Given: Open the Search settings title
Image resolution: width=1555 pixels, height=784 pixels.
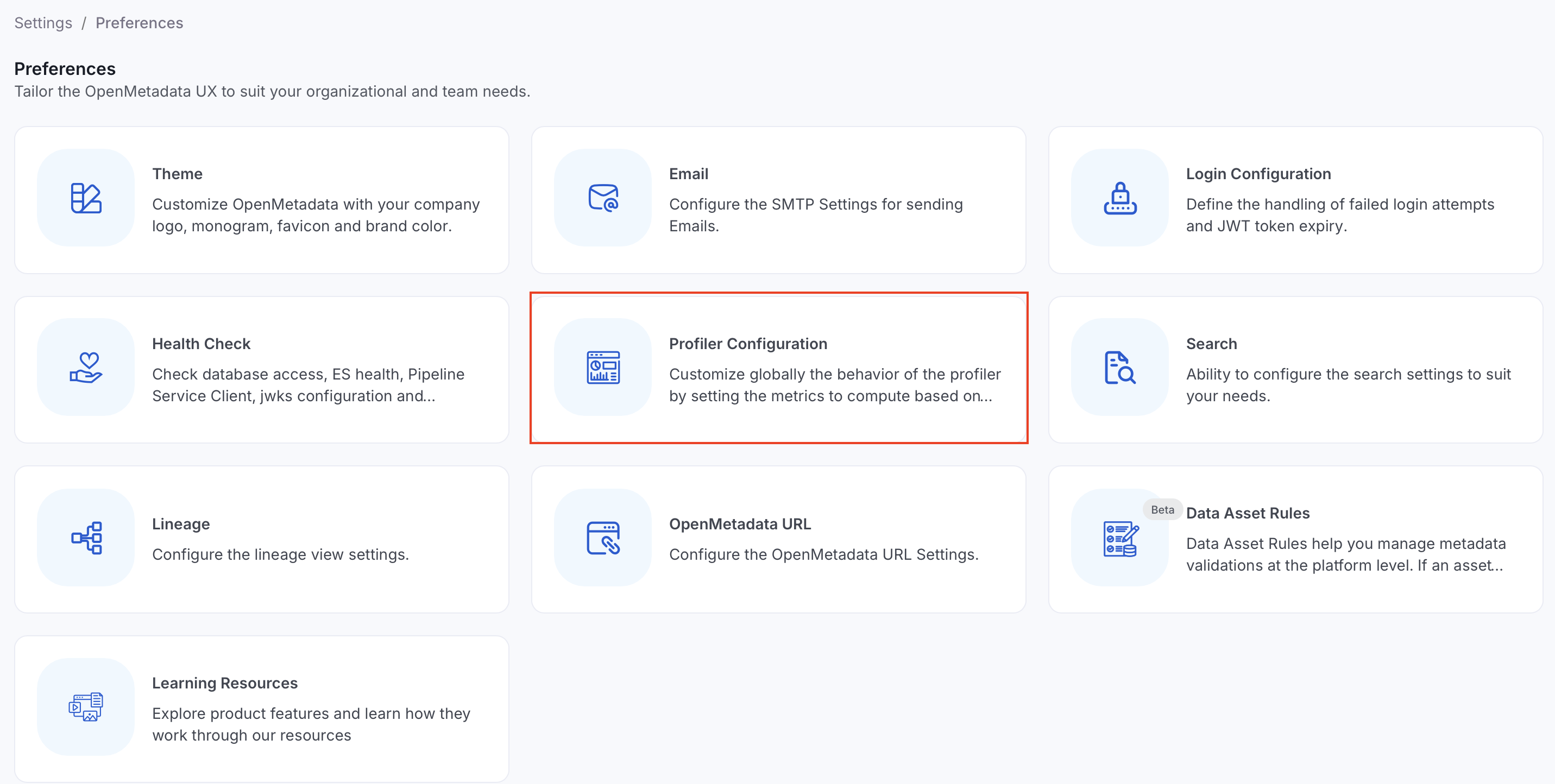Looking at the screenshot, I should click(x=1211, y=344).
